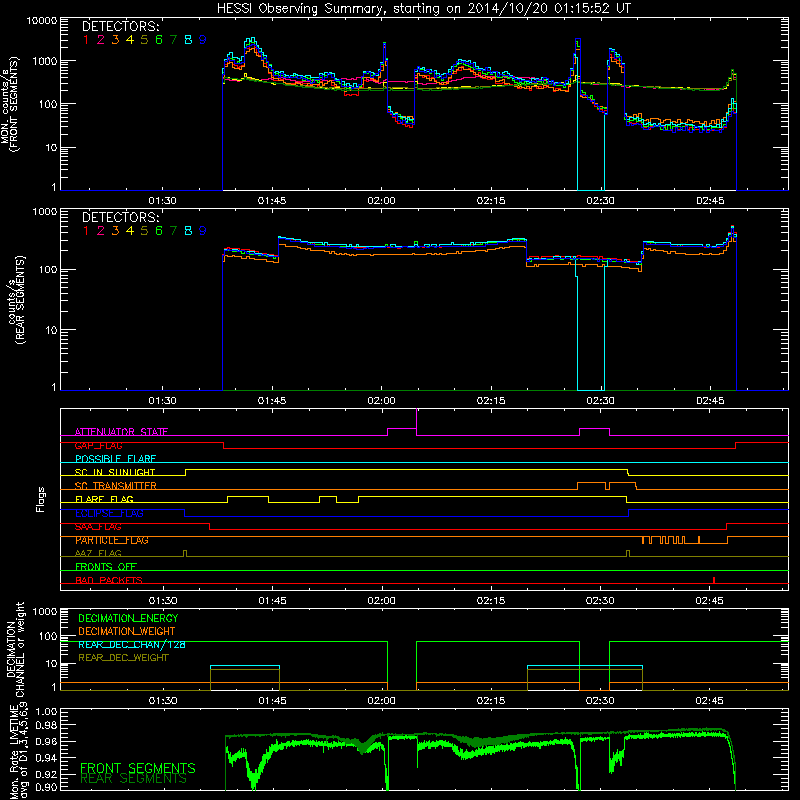Image resolution: width=800 pixels, height=800 pixels.
Task: Click the 01:30 time label under the flags panel
Action: coord(163,601)
